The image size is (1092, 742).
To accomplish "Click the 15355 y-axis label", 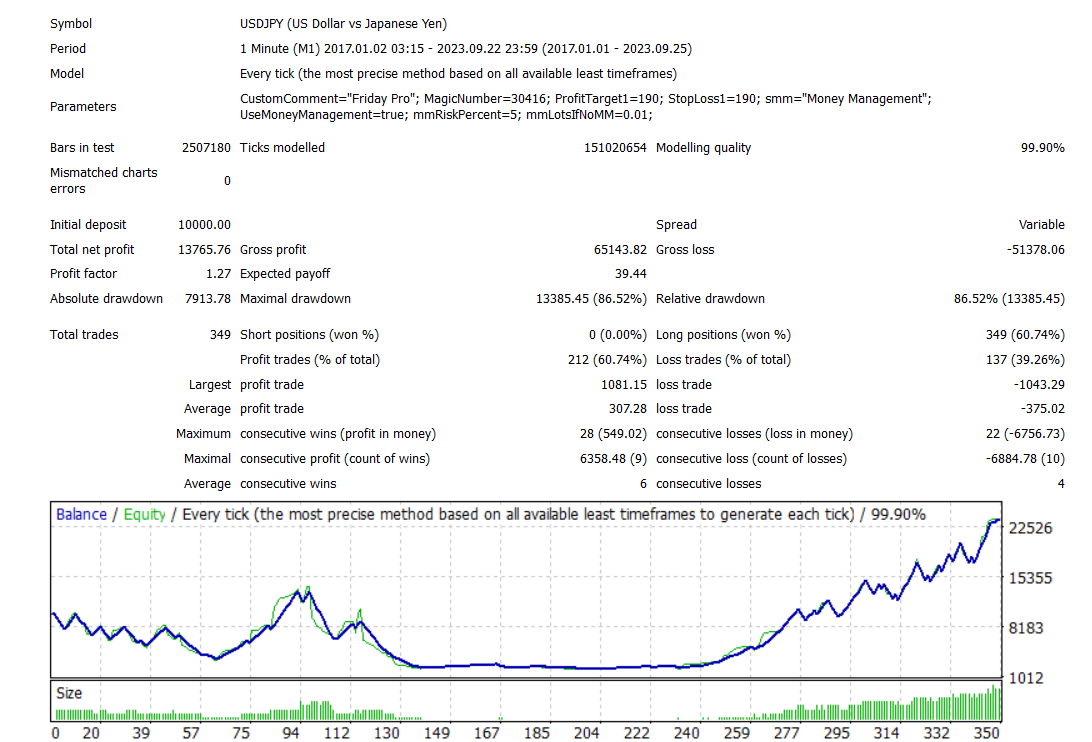I will [x=1030, y=578].
